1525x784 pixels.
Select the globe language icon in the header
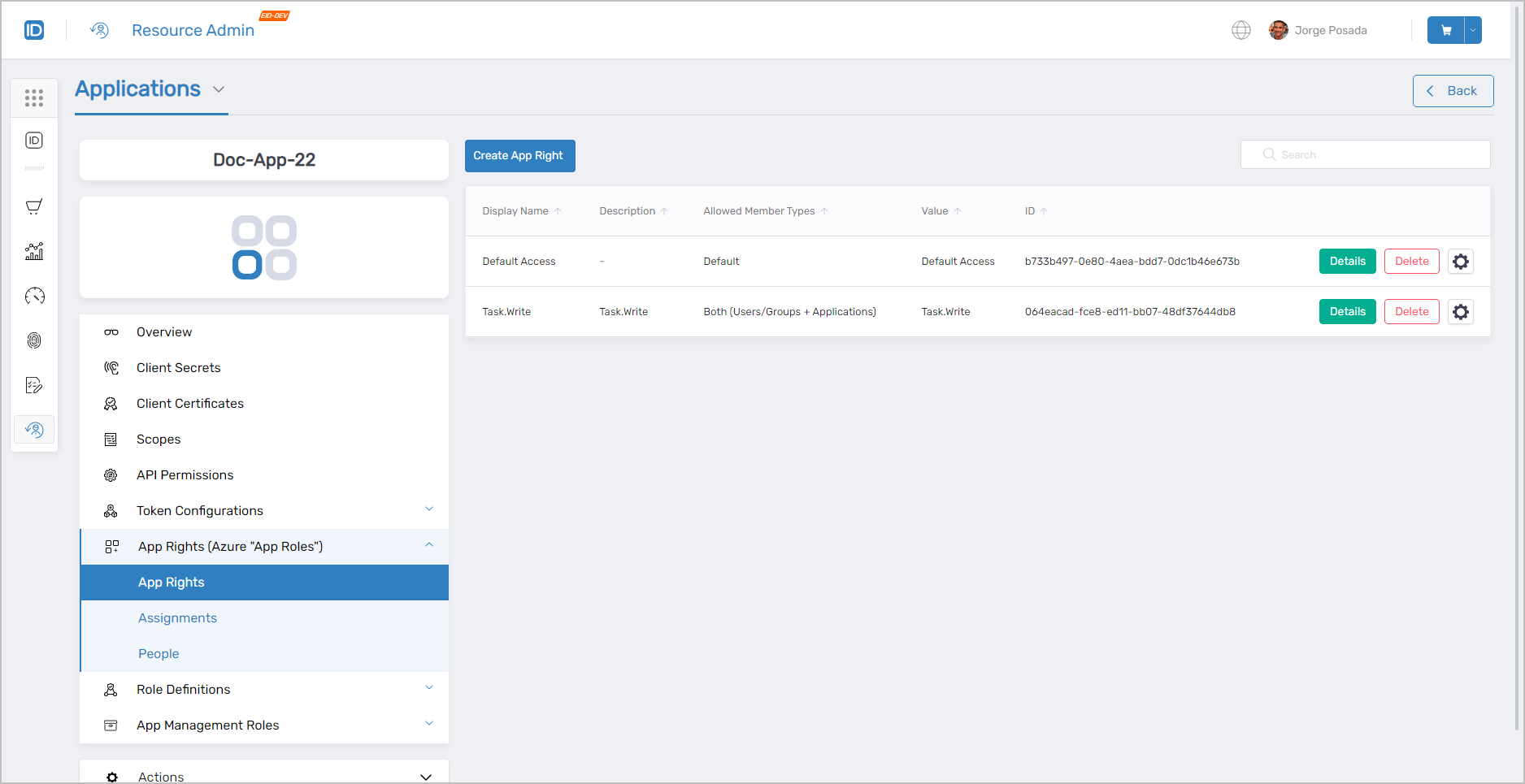(x=1241, y=30)
